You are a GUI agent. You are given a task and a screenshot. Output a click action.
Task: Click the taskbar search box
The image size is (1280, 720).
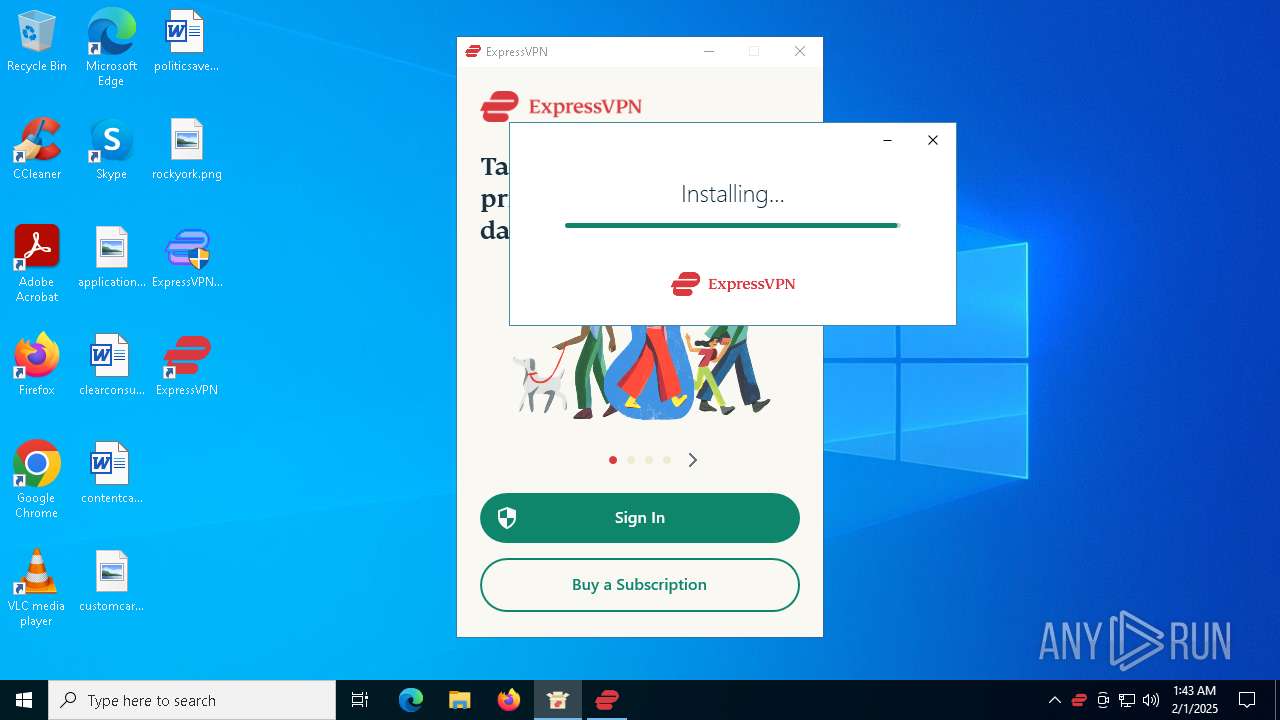point(192,700)
